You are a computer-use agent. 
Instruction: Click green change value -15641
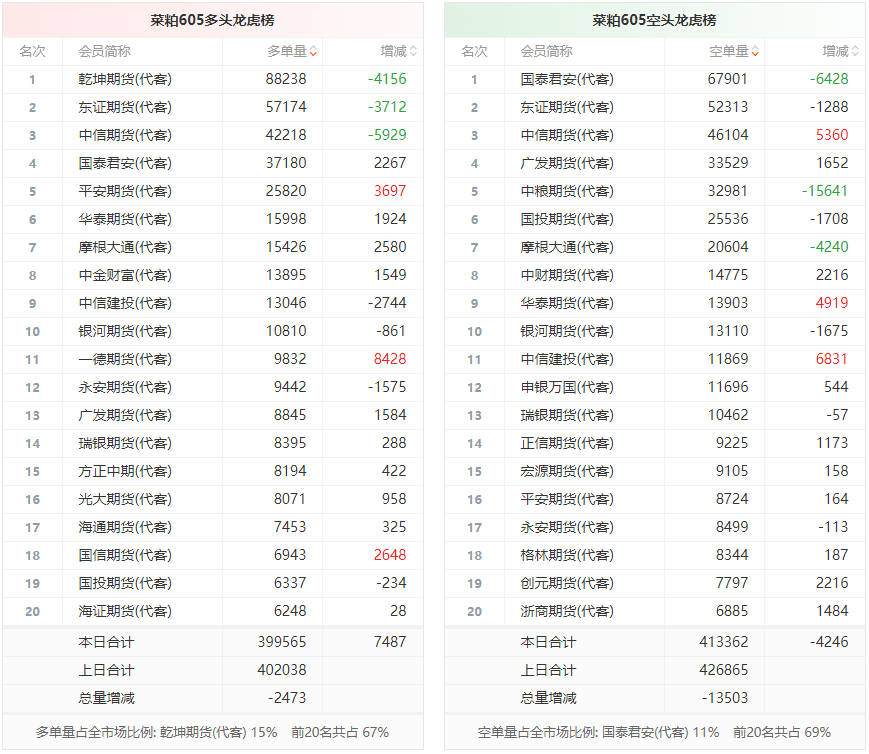tap(825, 191)
